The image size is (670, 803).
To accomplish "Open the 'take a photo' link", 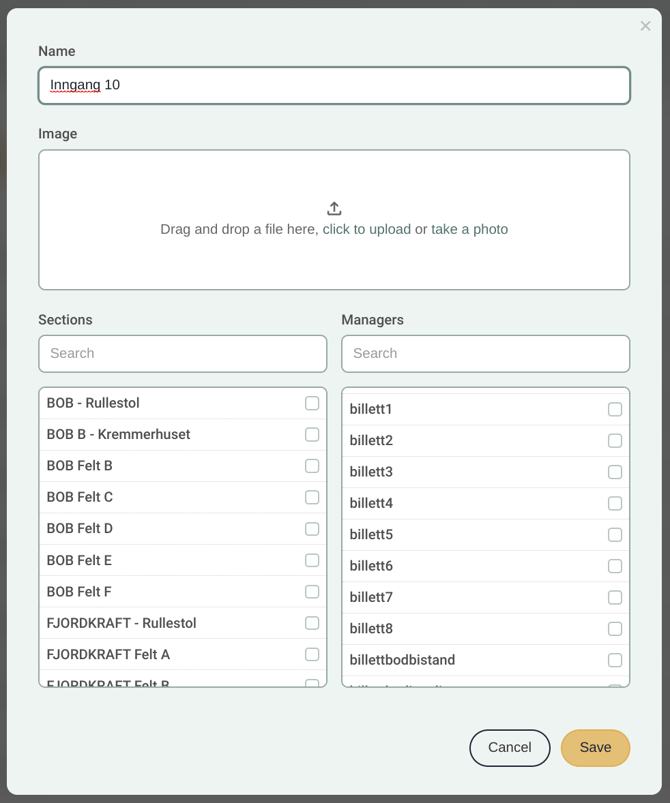I will point(469,229).
